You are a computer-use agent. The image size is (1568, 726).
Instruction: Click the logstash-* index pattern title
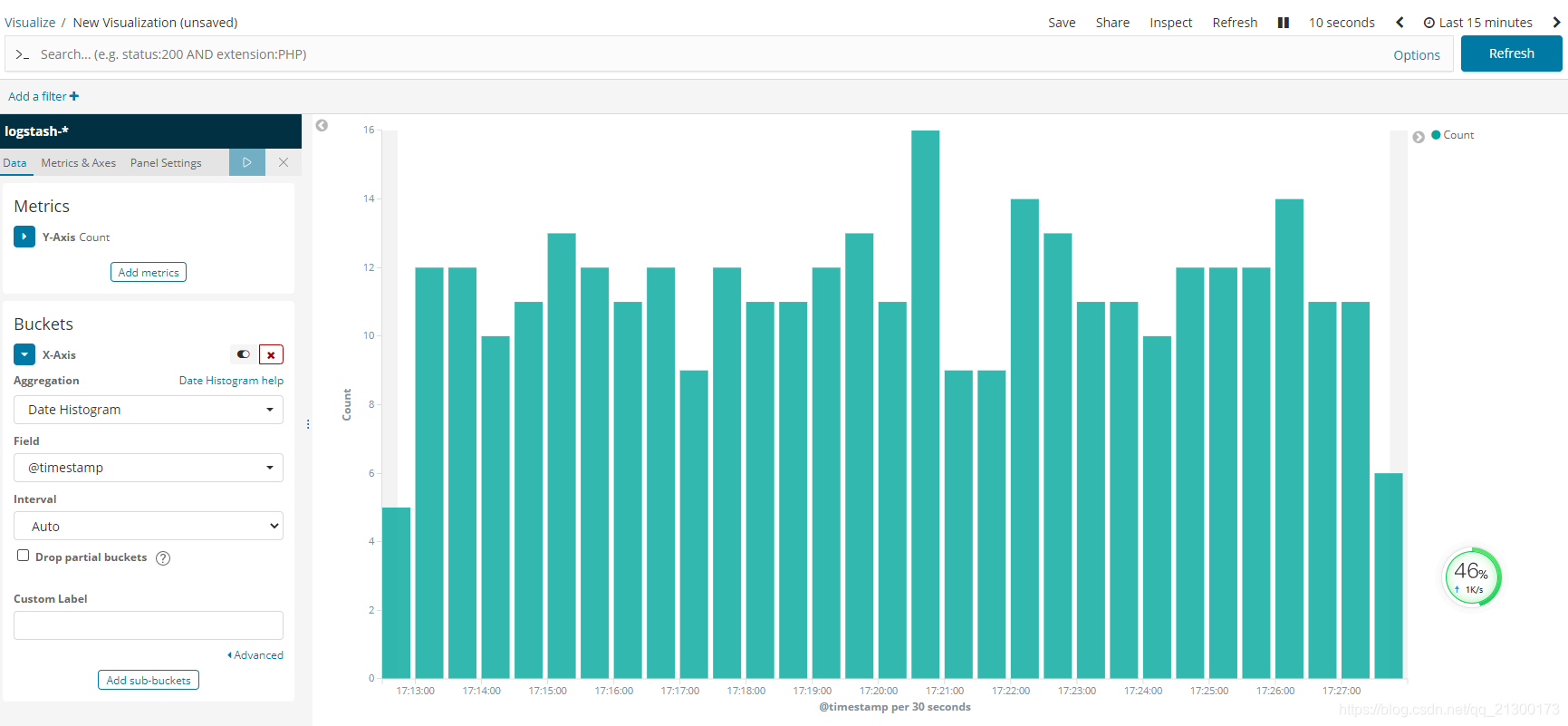click(x=36, y=131)
